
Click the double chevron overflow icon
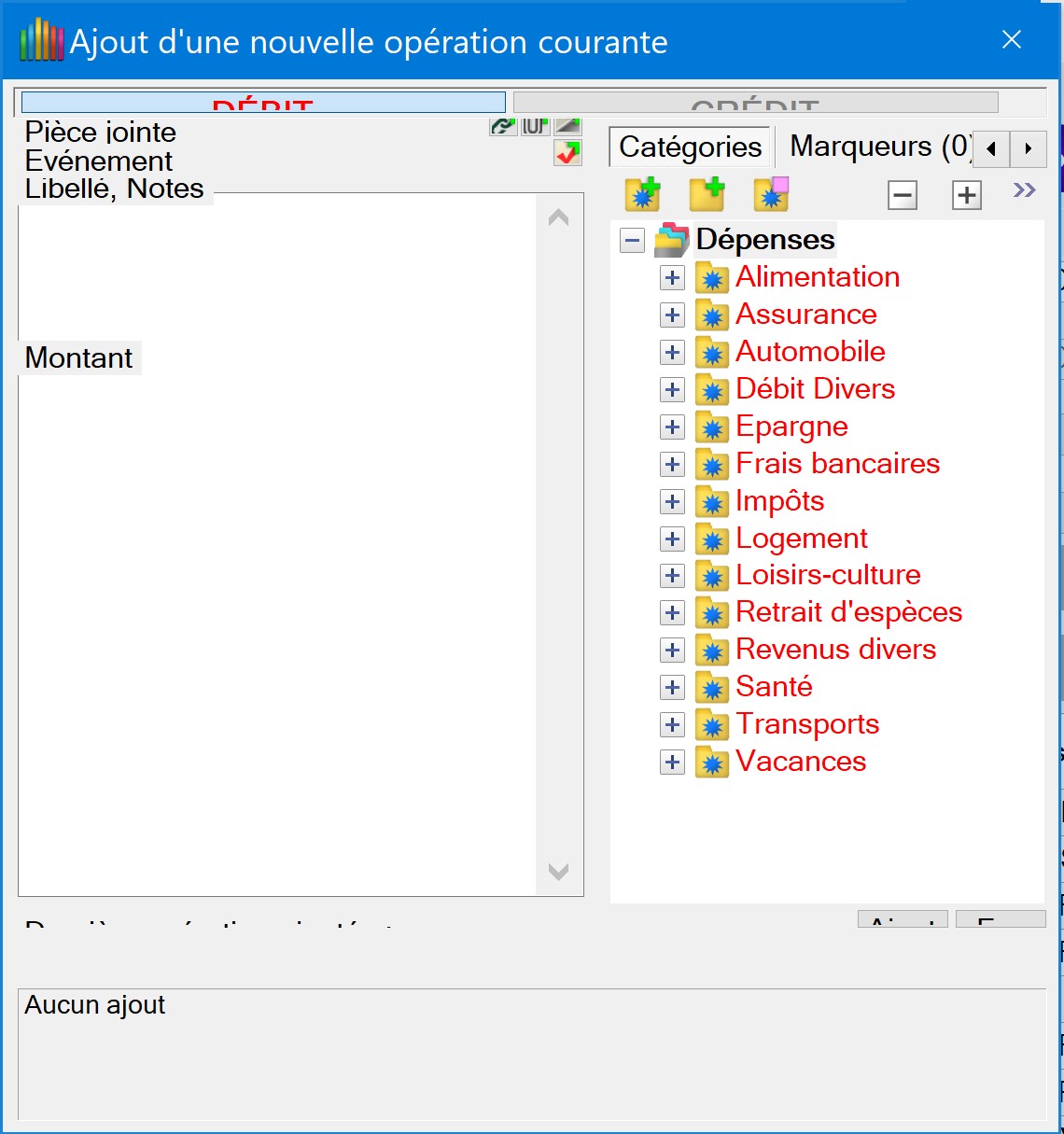[x=1024, y=190]
